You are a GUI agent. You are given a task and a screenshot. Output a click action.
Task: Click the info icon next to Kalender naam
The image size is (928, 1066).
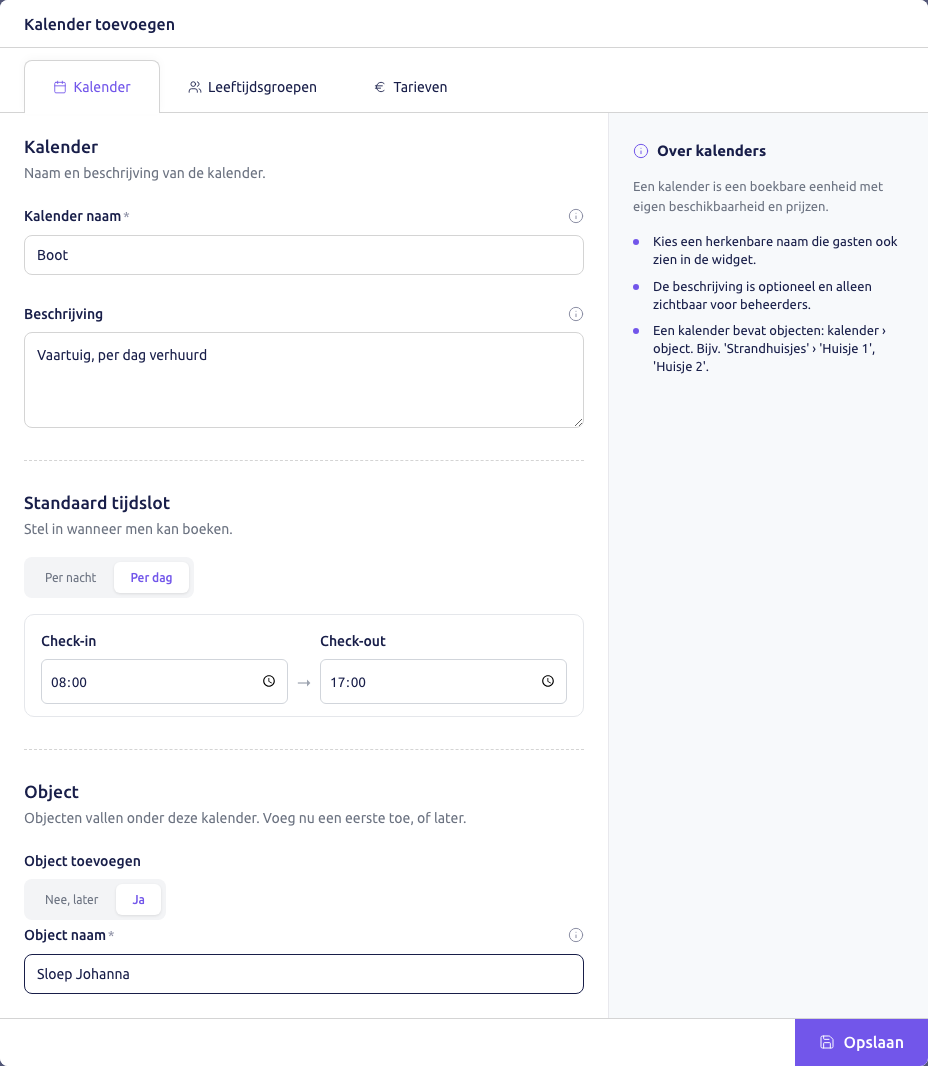tap(575, 216)
